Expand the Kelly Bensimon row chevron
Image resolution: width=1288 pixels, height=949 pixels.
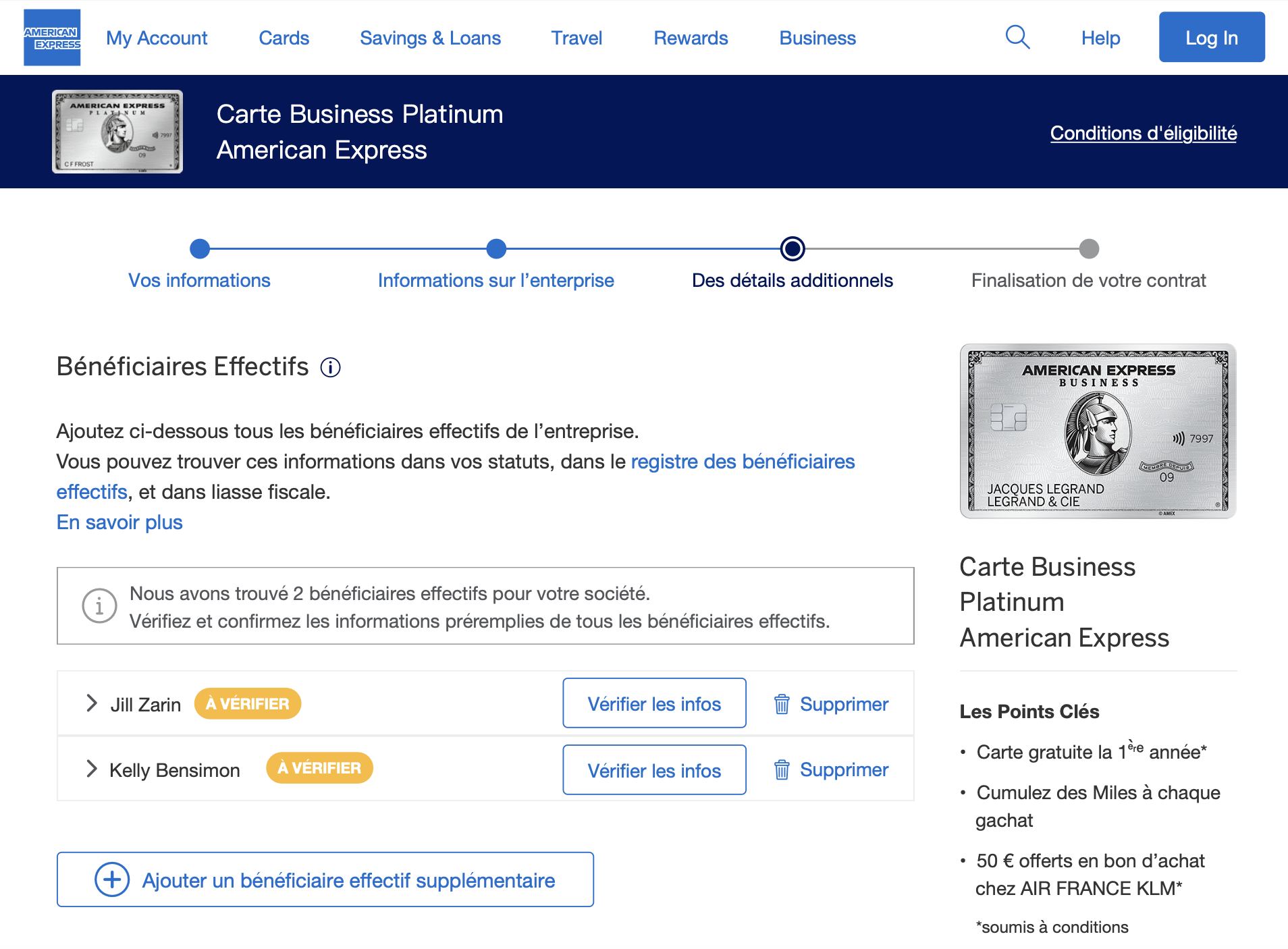tap(92, 769)
